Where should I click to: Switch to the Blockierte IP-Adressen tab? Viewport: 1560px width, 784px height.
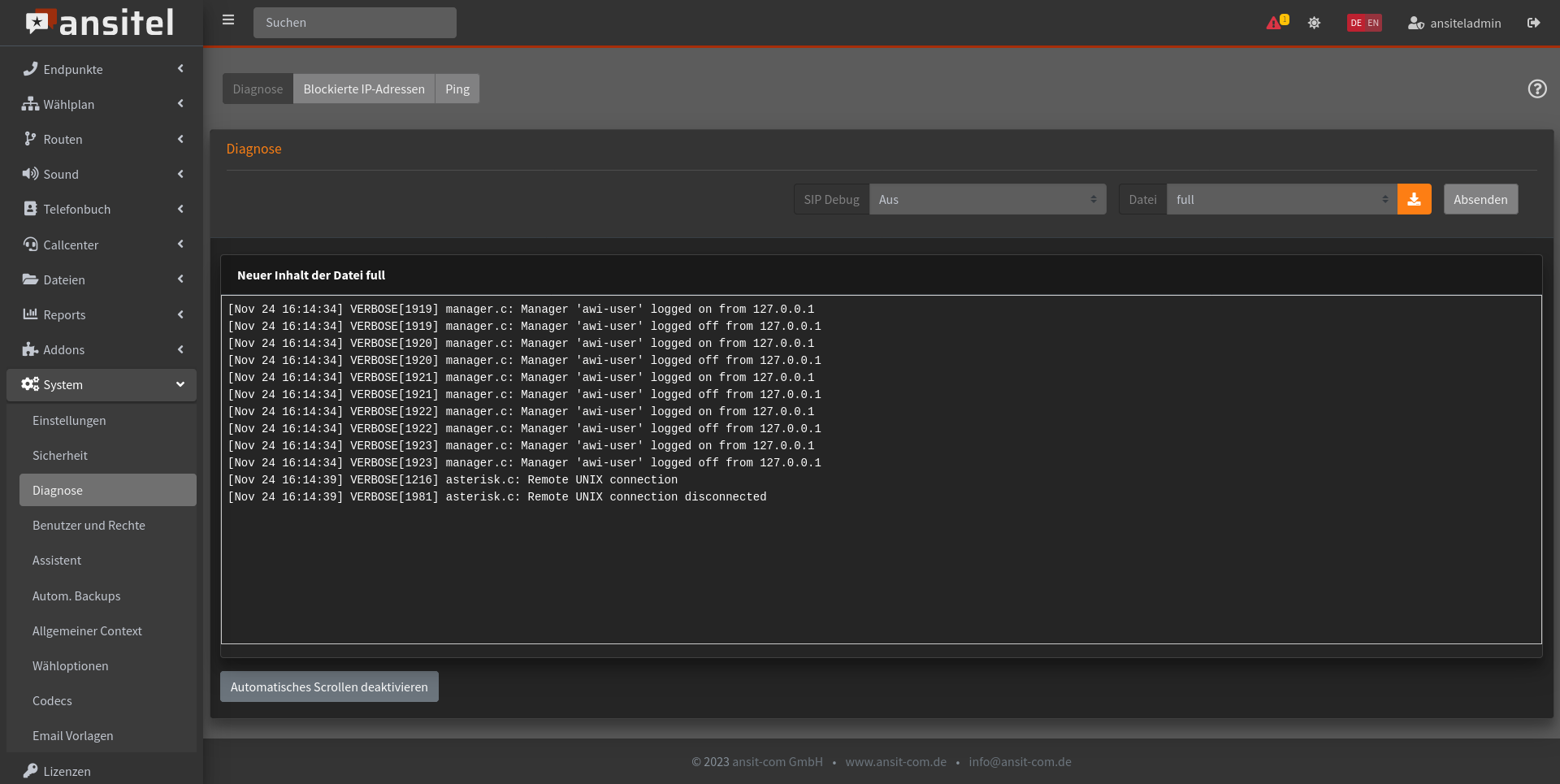[364, 89]
